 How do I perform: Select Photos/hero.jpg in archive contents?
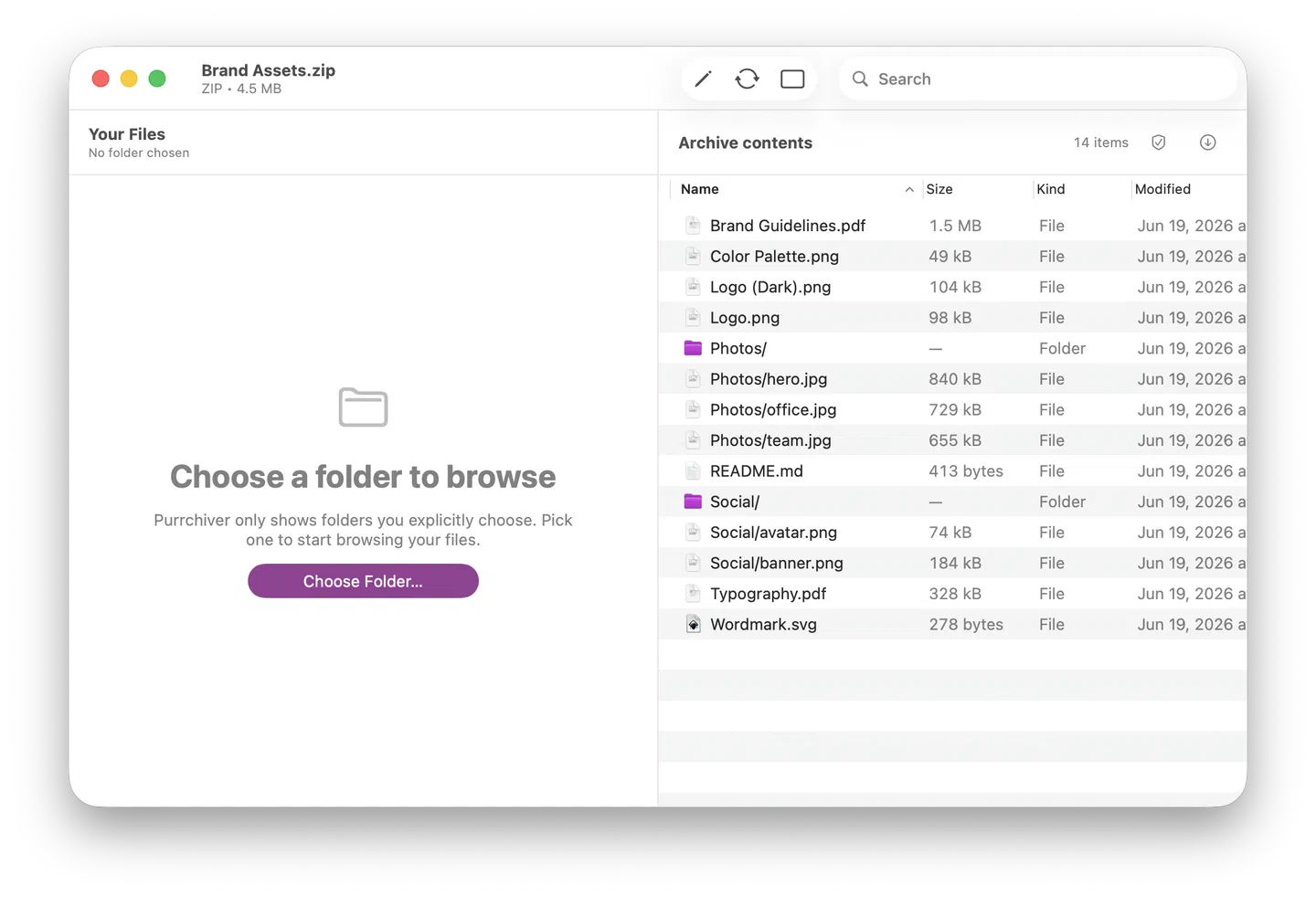coord(769,379)
